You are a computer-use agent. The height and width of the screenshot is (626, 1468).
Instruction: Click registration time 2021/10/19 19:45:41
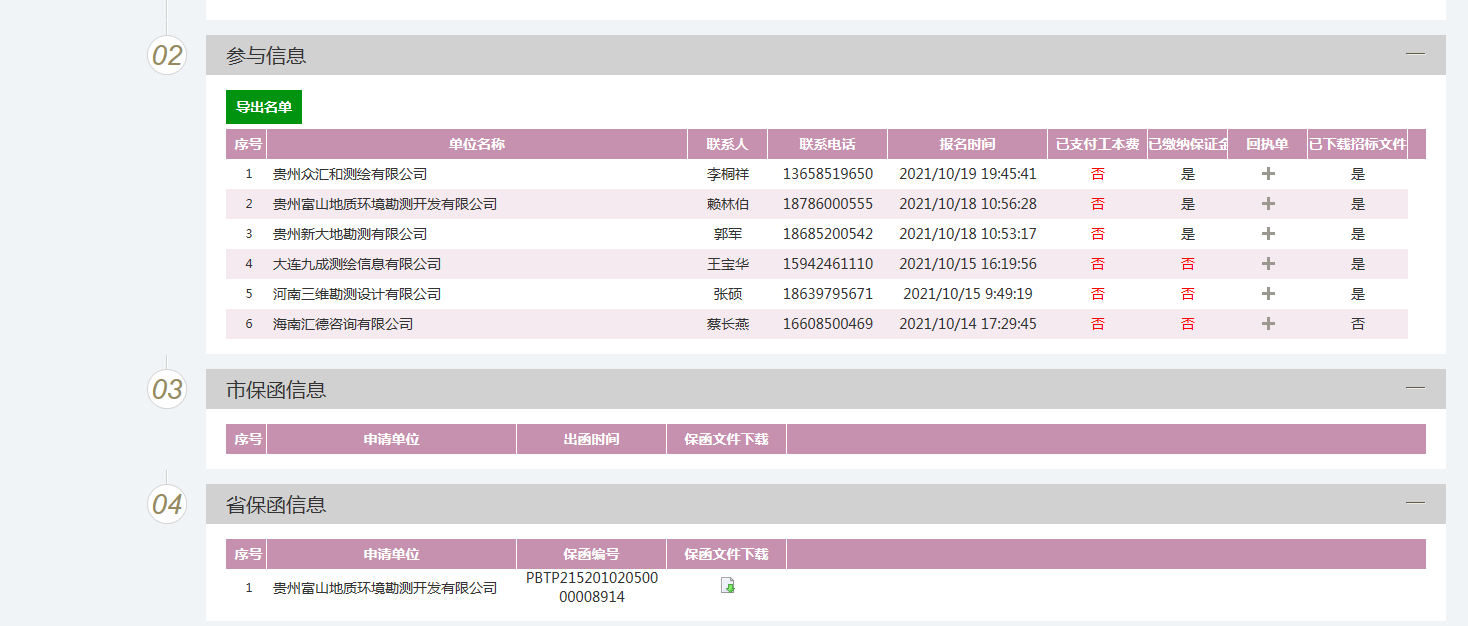[968, 174]
